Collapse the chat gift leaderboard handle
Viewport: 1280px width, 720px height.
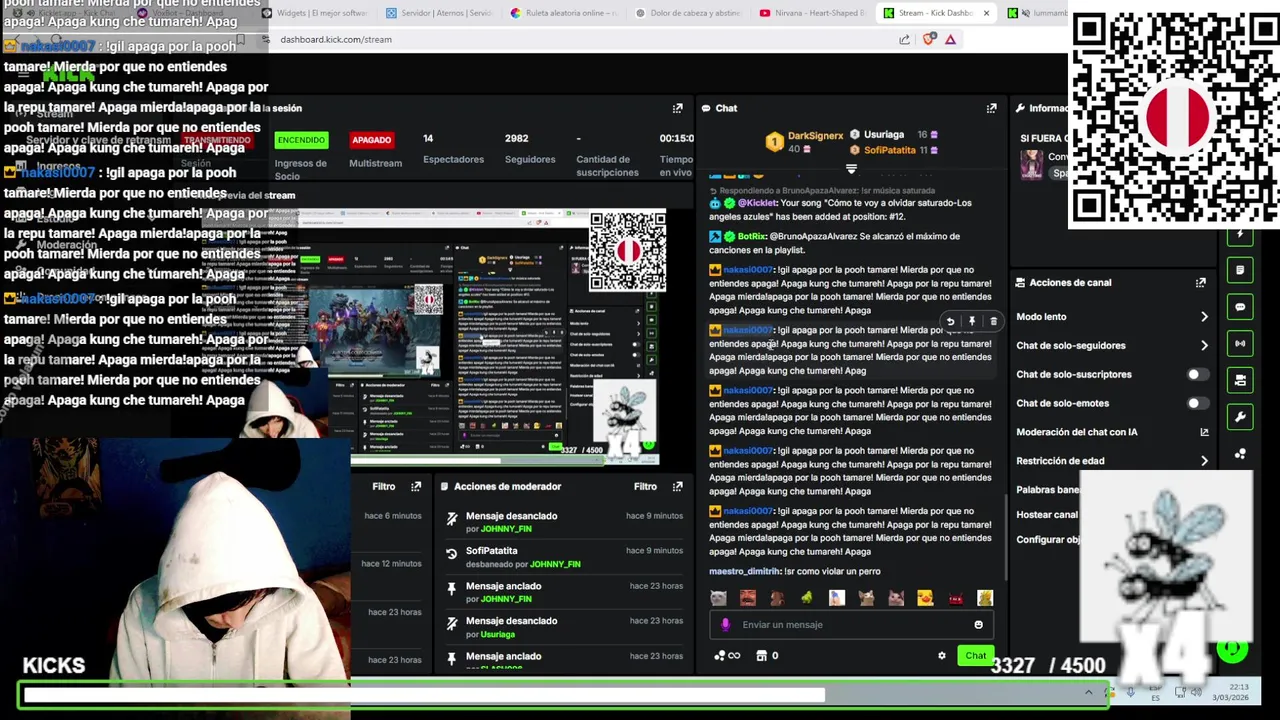851,169
